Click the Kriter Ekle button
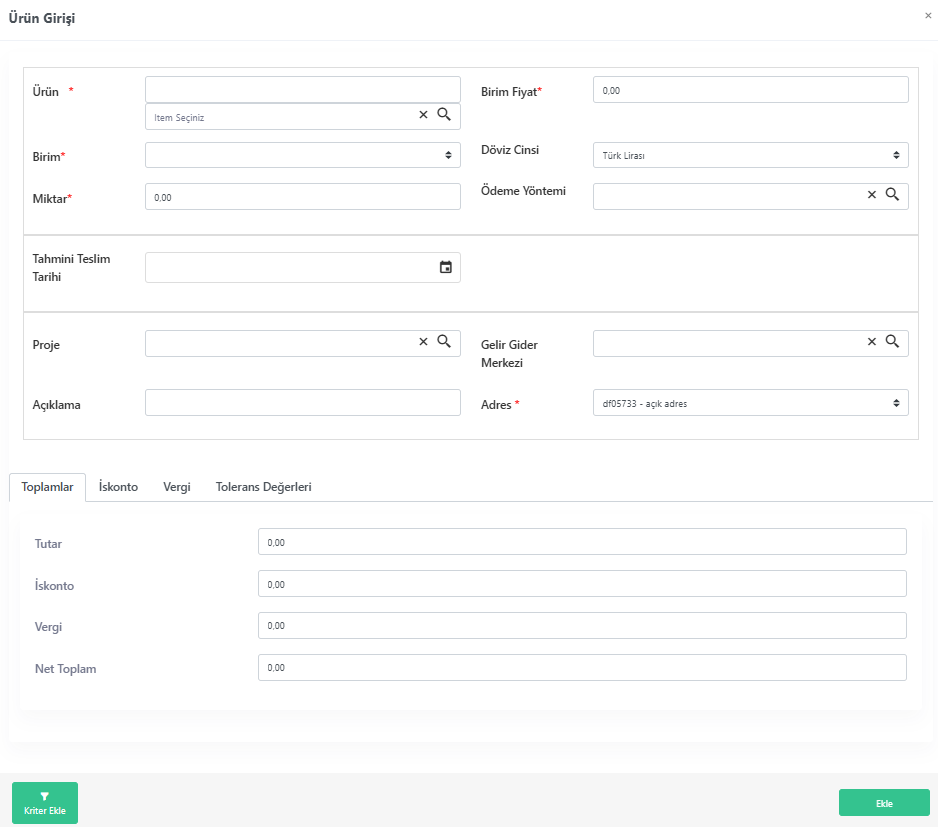This screenshot has height=827, width=938. click(45, 803)
